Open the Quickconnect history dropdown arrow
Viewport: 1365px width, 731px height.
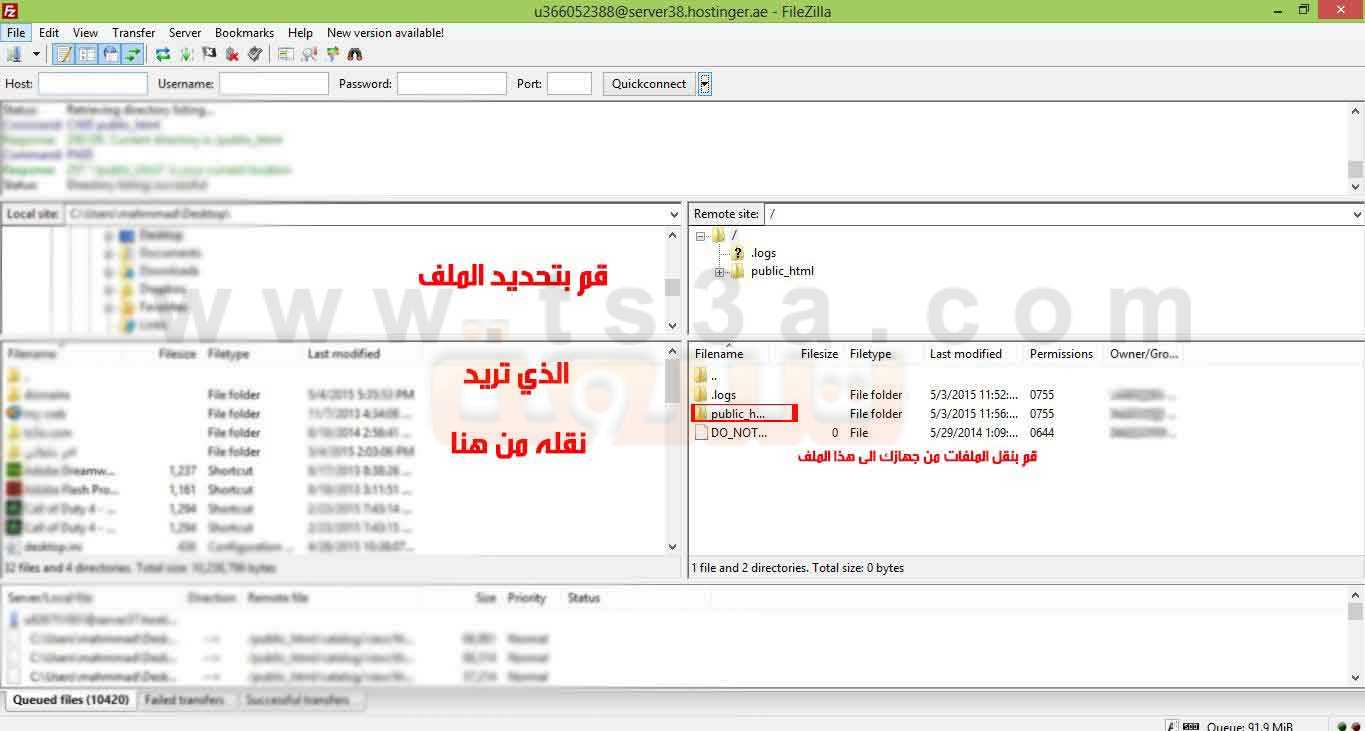click(705, 84)
